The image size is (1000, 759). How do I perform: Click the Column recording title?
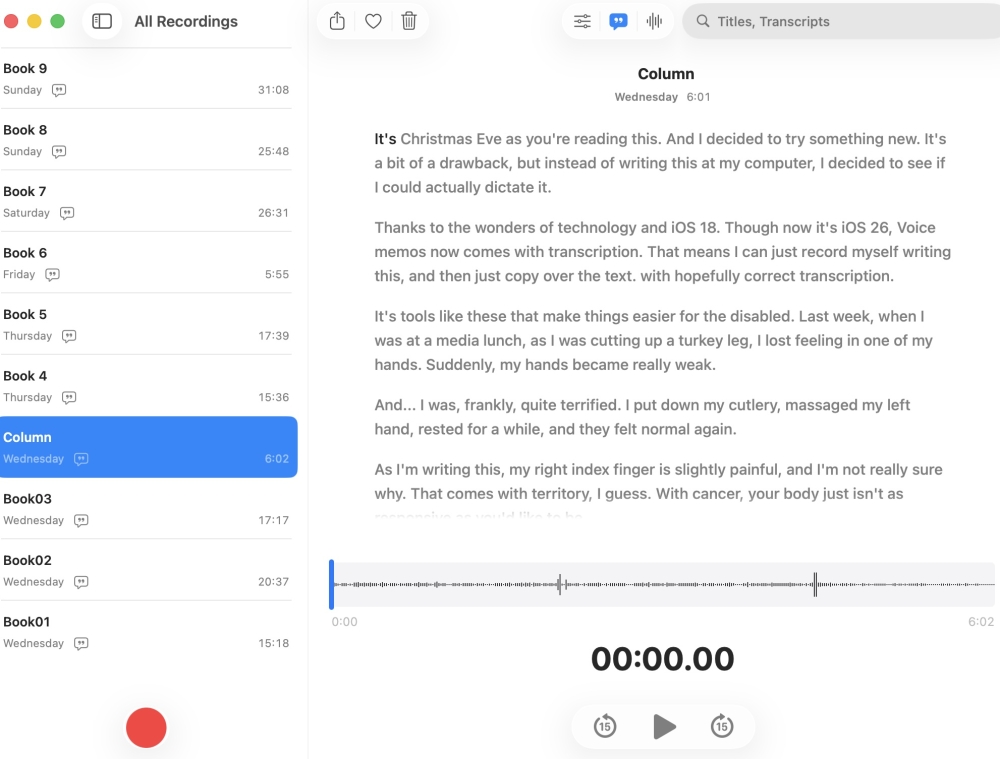click(666, 74)
